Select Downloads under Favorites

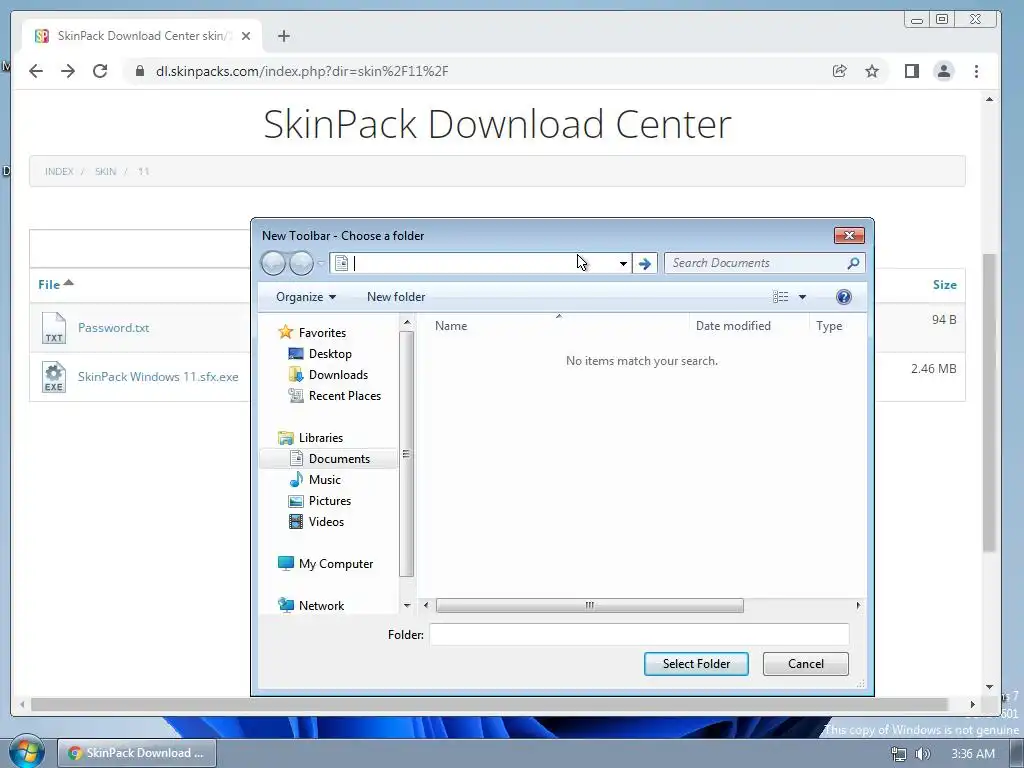338,375
